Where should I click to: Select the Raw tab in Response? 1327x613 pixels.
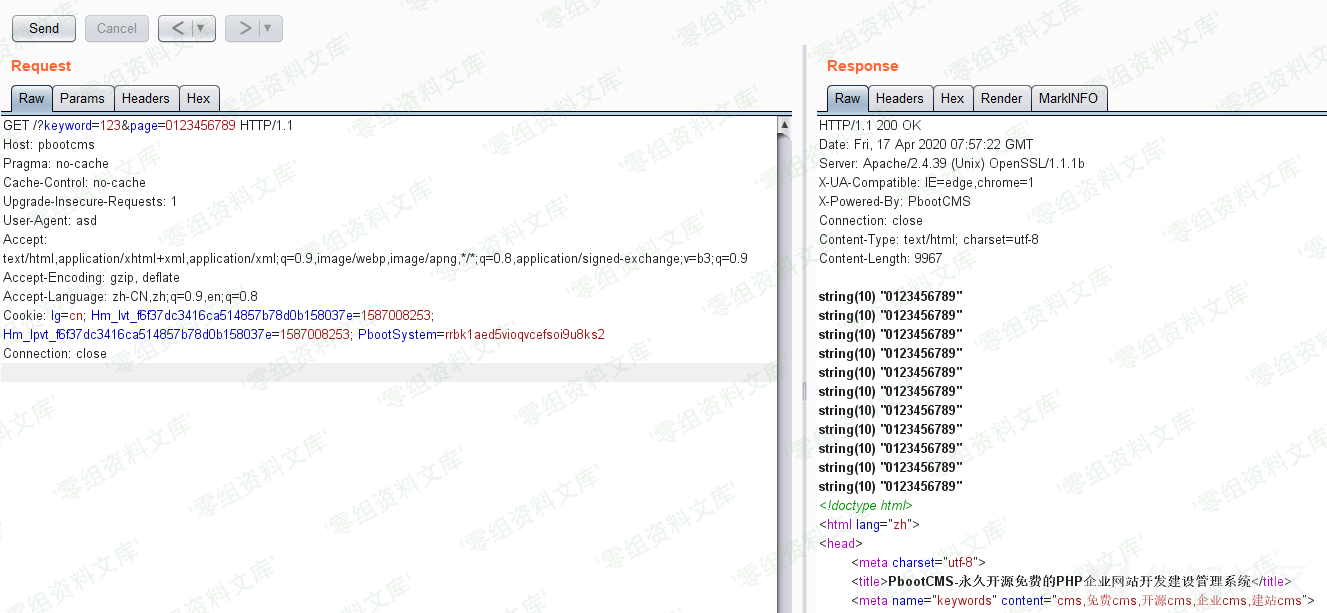click(847, 98)
